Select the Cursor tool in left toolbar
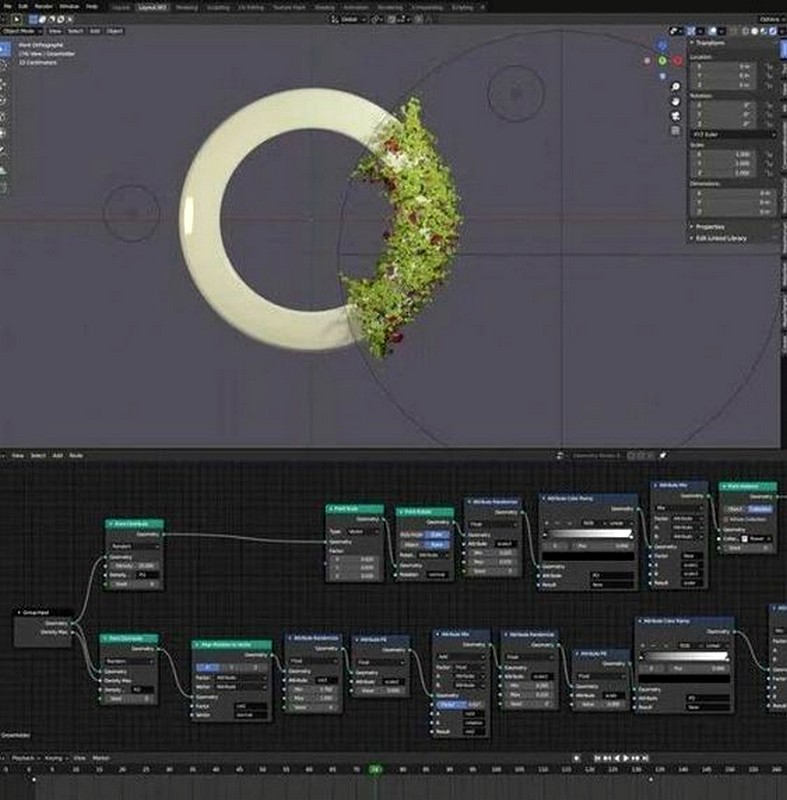Screen dimensions: 787x800 click(4, 65)
